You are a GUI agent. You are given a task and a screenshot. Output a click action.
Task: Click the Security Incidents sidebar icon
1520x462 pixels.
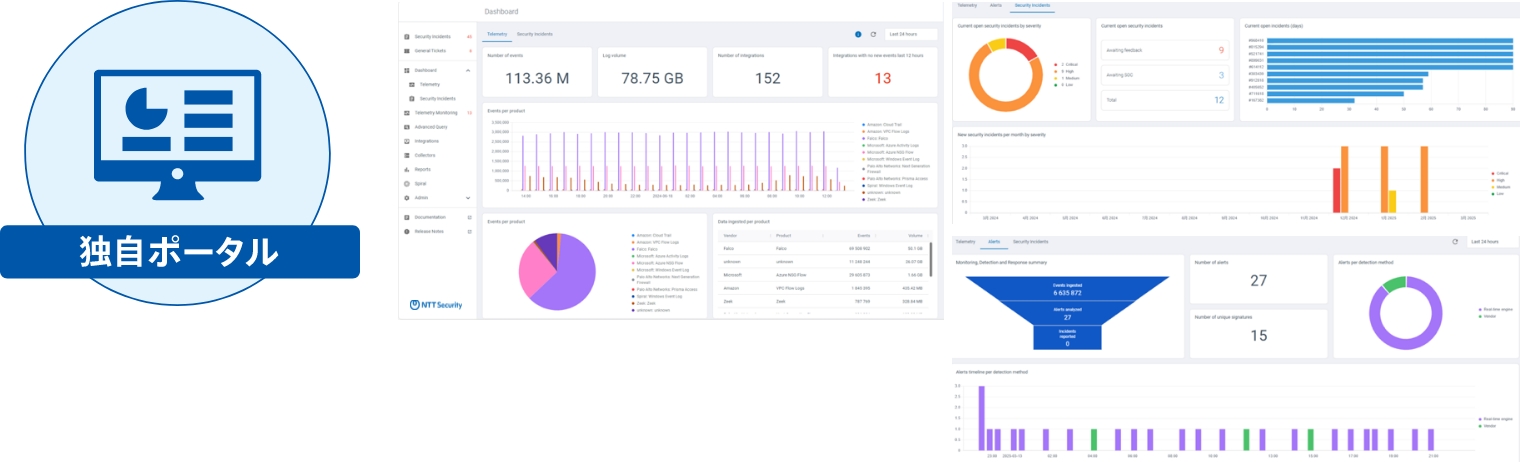pyautogui.click(x=407, y=36)
